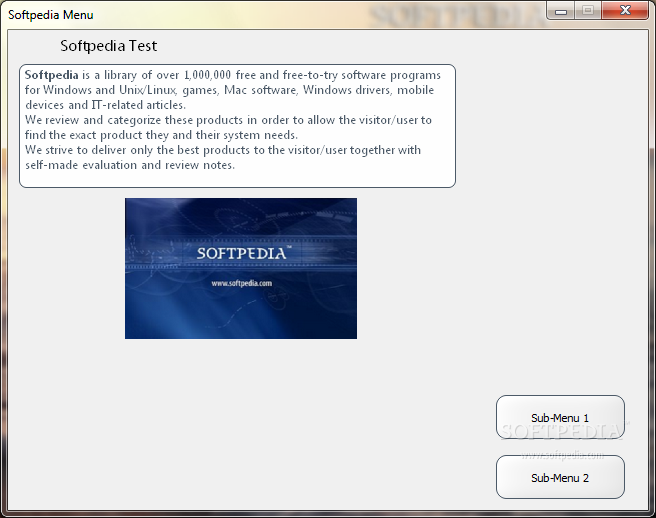
Task: Click the Softpedia banner image
Action: [241, 268]
